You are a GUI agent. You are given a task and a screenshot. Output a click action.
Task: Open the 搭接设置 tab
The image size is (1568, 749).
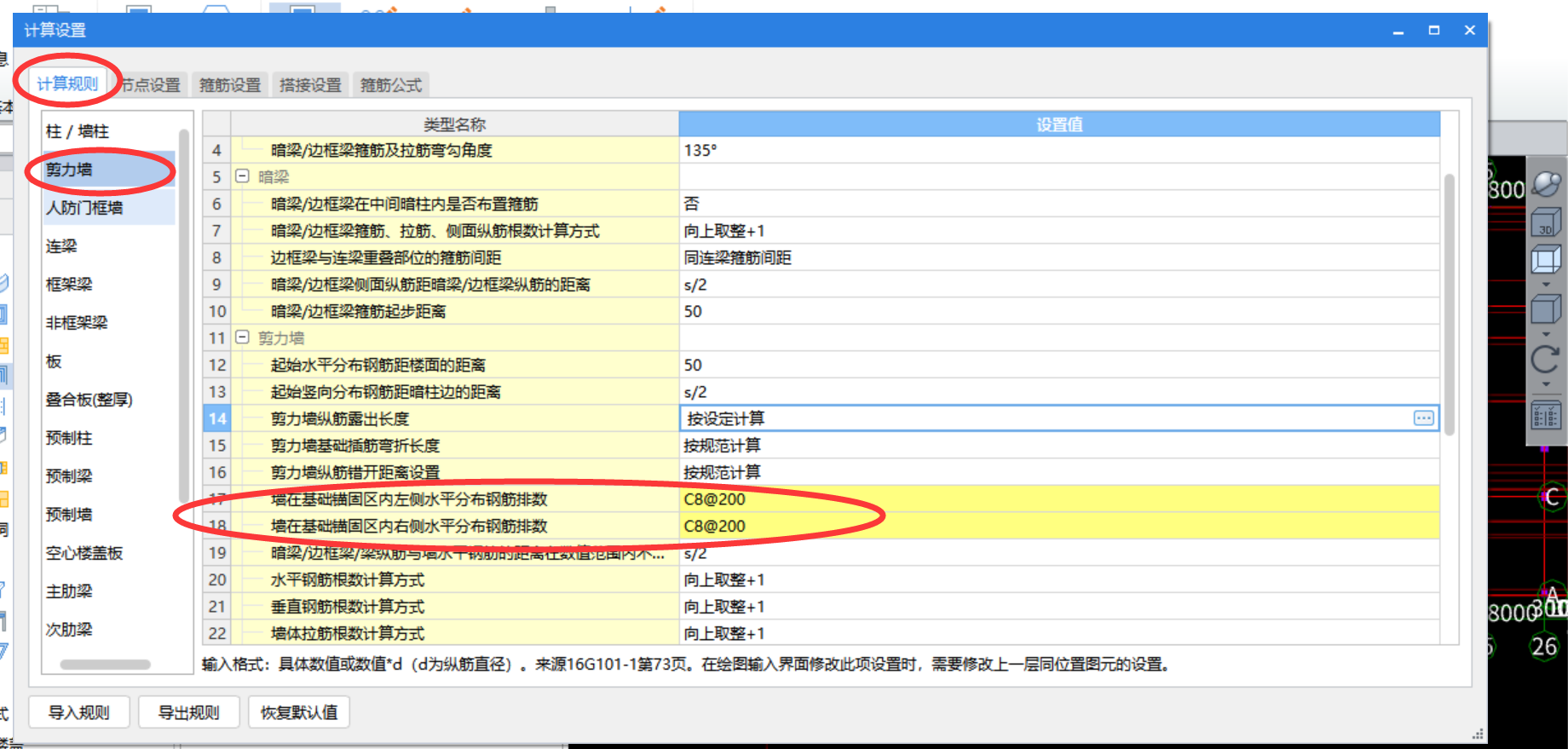tap(310, 85)
